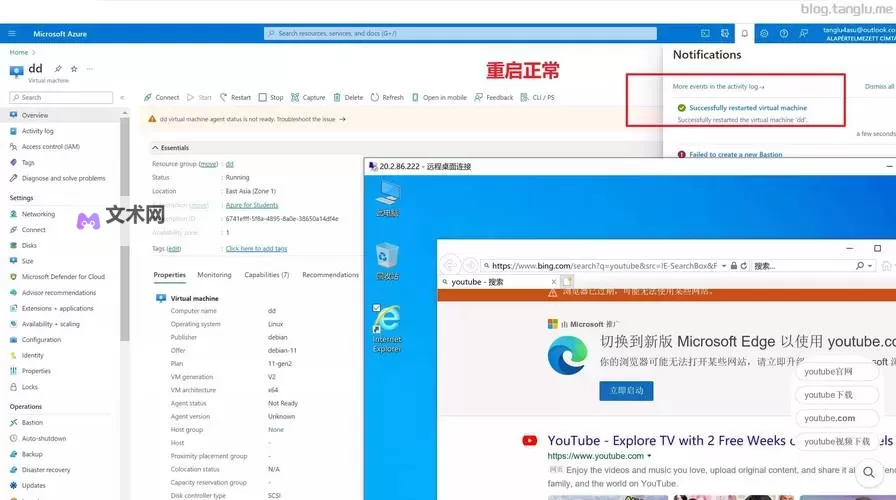This screenshot has height=500, width=896.
Task: Focus the Azure global search box
Action: [x=460, y=34]
